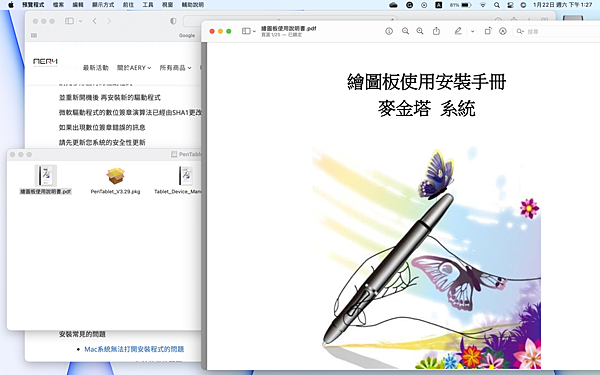Zoom out of the PDF in Preview
This screenshot has height=375, width=600.
[x=405, y=31]
